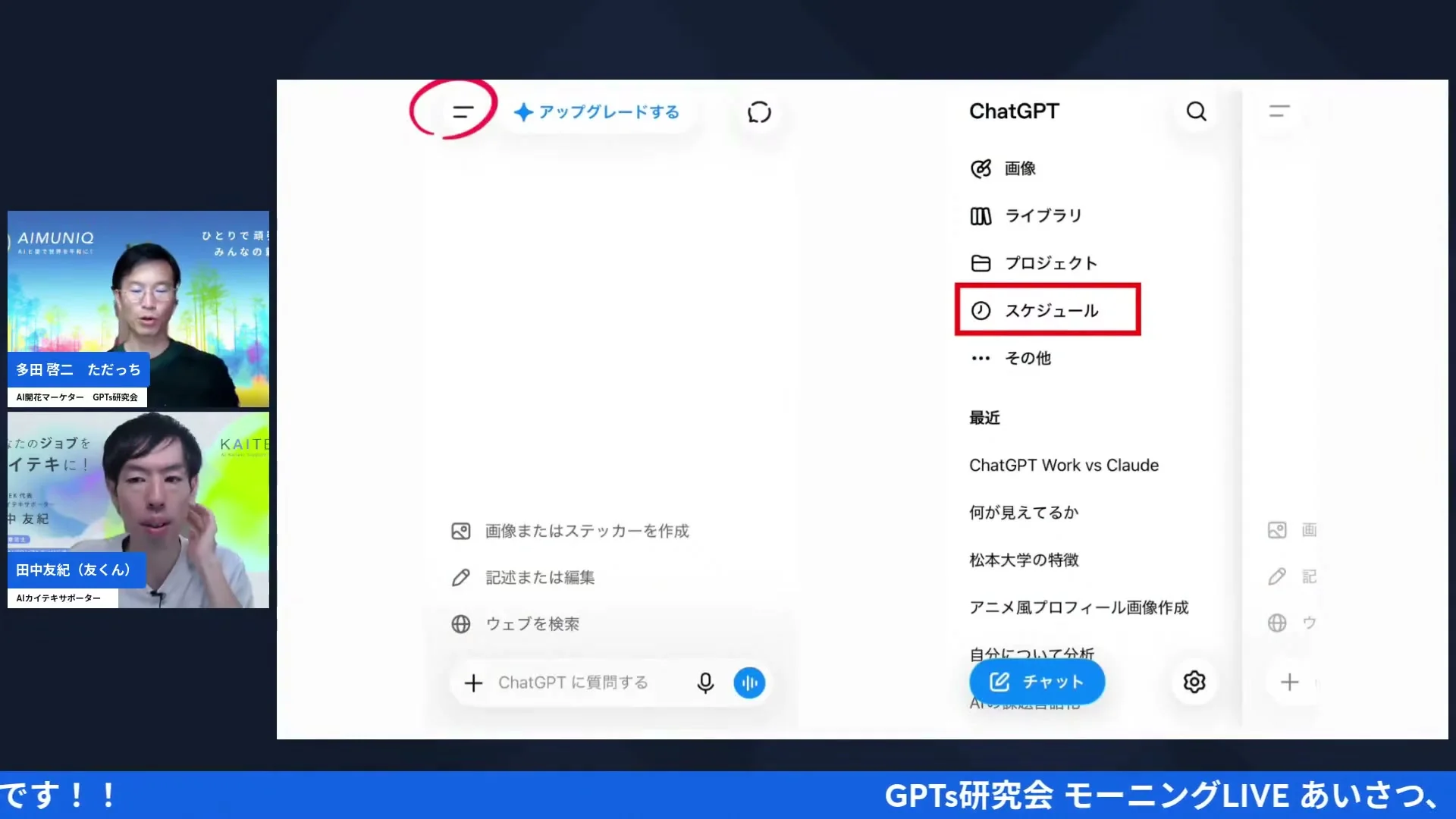The width and height of the screenshot is (1456, 819).
Task: Click the project folder icon
Action: coord(981,263)
